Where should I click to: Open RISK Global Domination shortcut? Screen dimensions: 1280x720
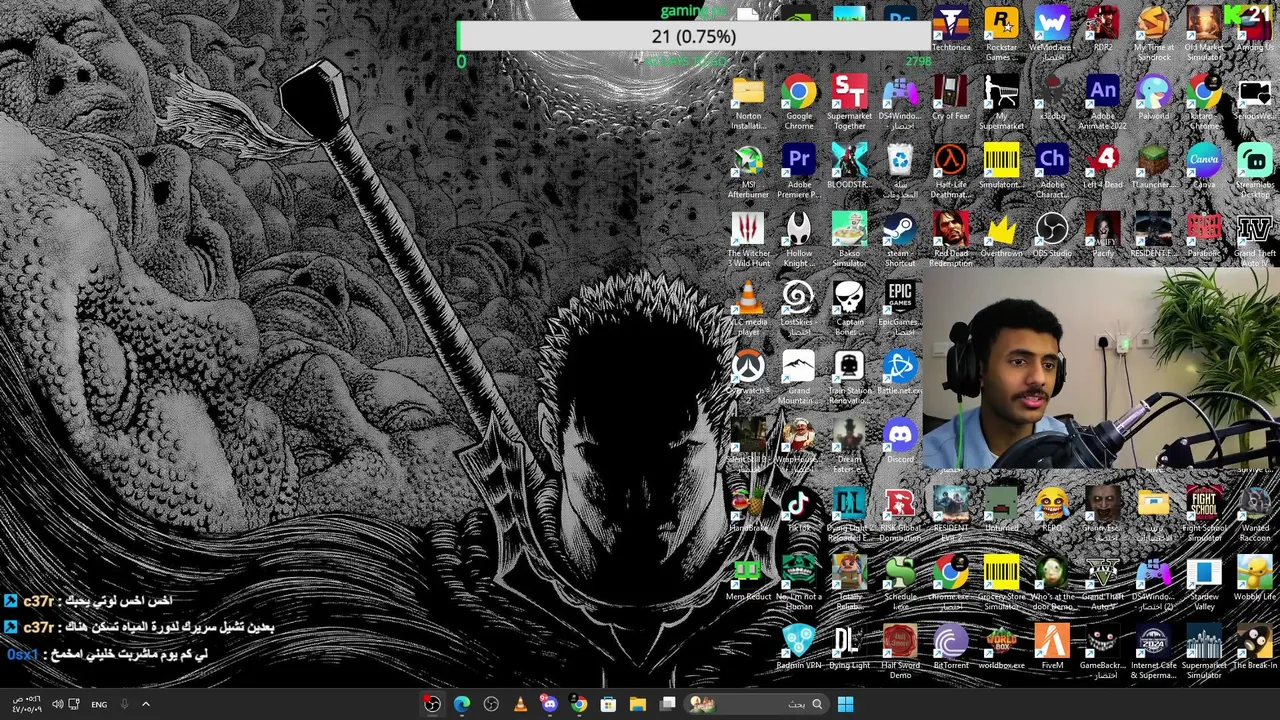900,515
